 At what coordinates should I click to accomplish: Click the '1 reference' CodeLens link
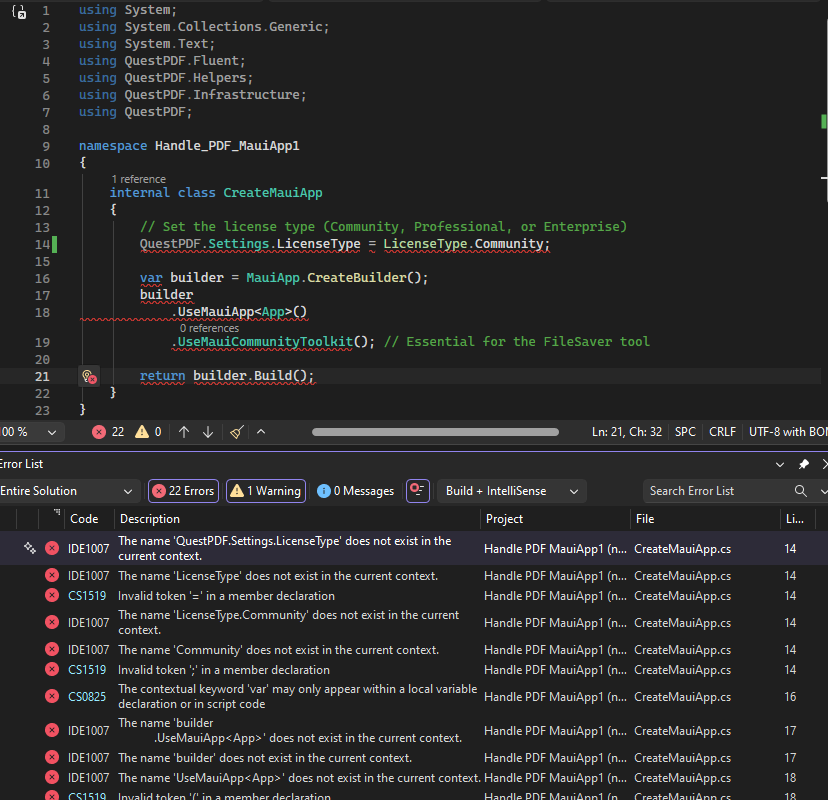point(138,180)
